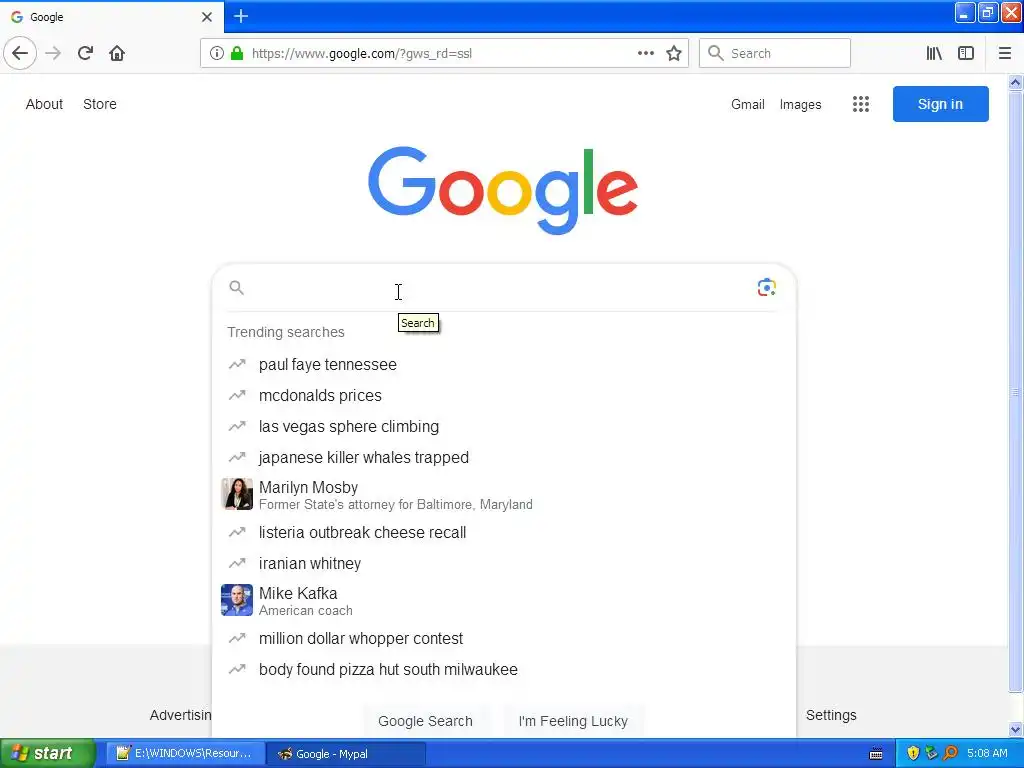Click scrollbar down arrow
Image resolution: width=1024 pixels, height=768 pixels.
pos(1015,729)
